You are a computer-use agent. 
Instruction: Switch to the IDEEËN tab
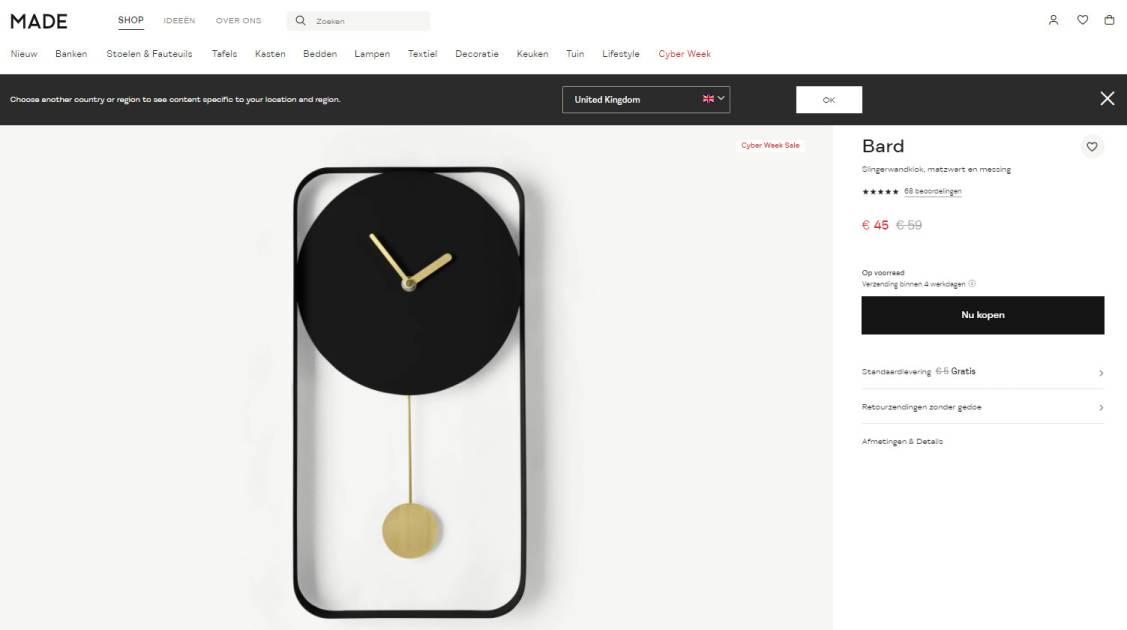coord(179,21)
